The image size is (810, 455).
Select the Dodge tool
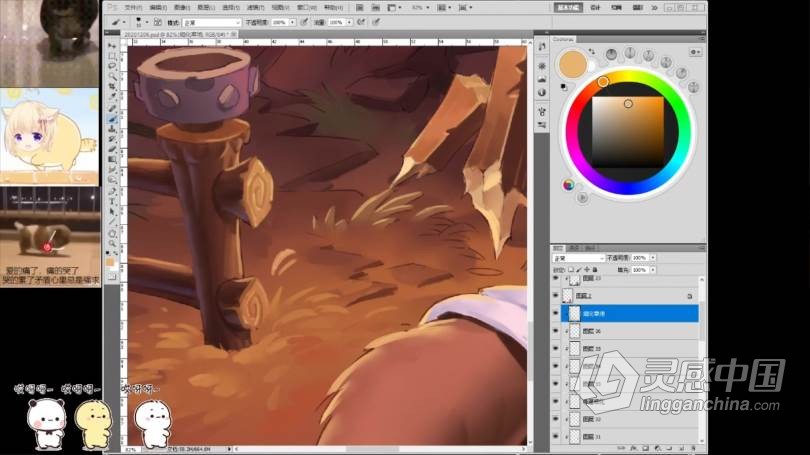pos(112,181)
